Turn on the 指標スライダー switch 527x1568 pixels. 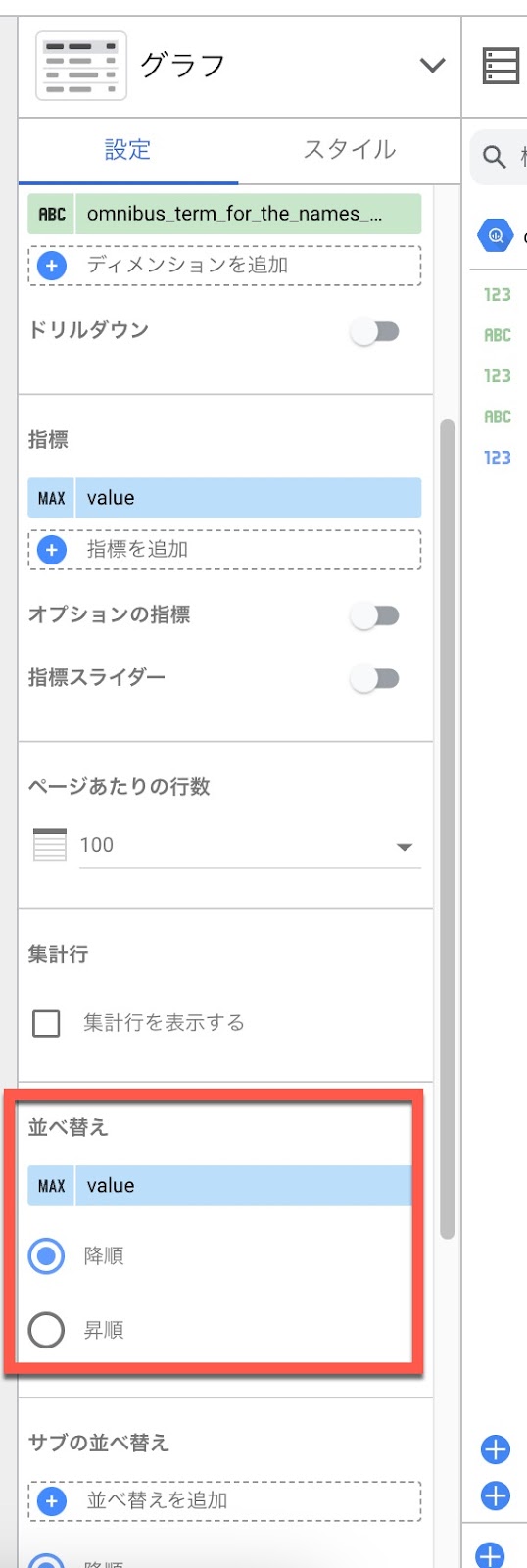(x=375, y=678)
